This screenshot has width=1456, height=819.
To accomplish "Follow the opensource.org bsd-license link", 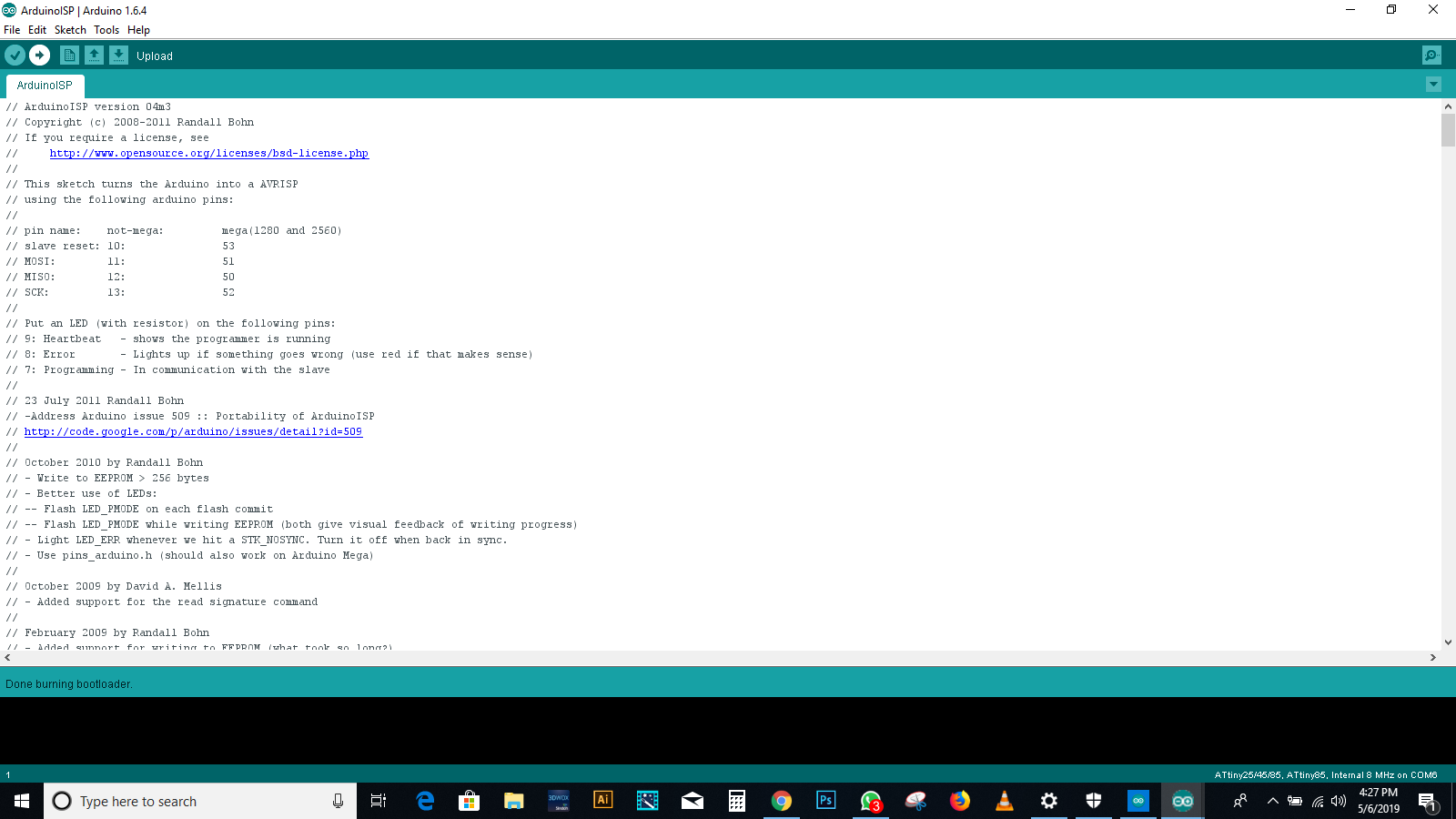I will point(208,153).
